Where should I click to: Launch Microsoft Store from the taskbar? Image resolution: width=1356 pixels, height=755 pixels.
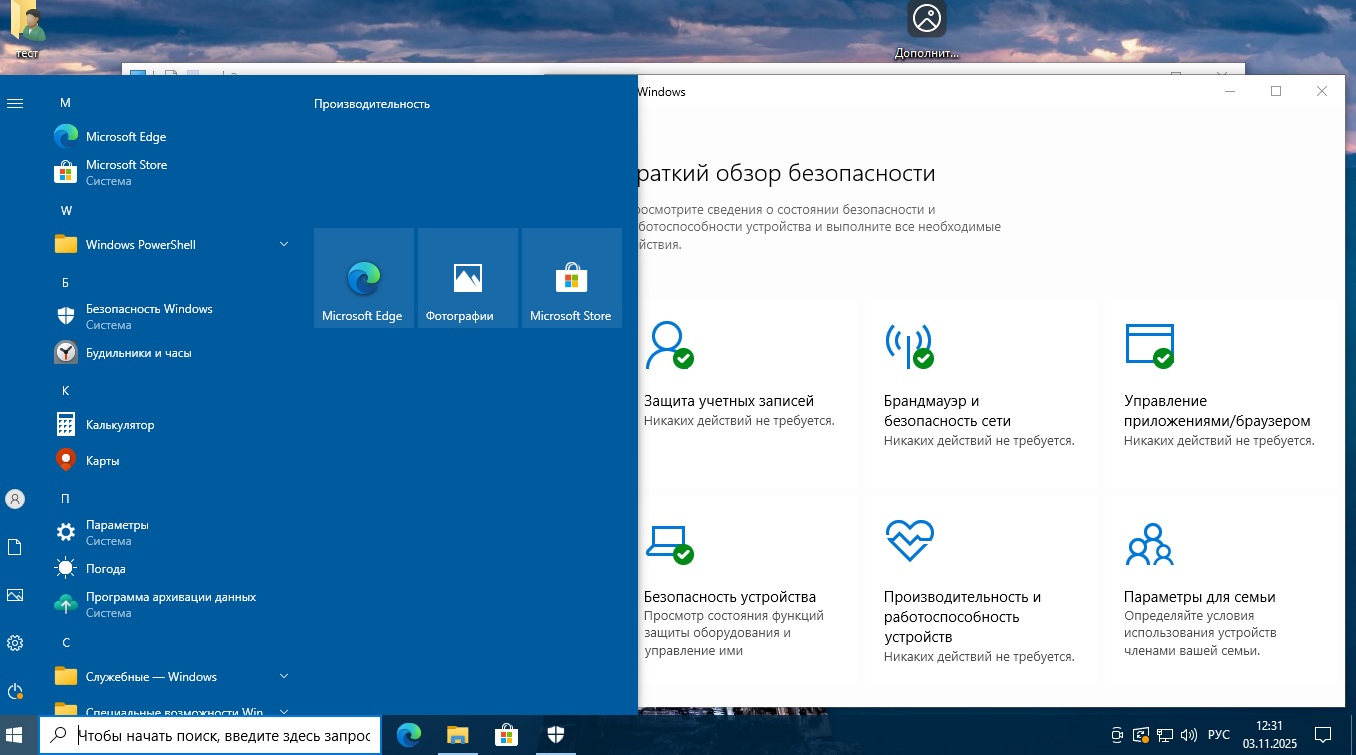(x=507, y=735)
